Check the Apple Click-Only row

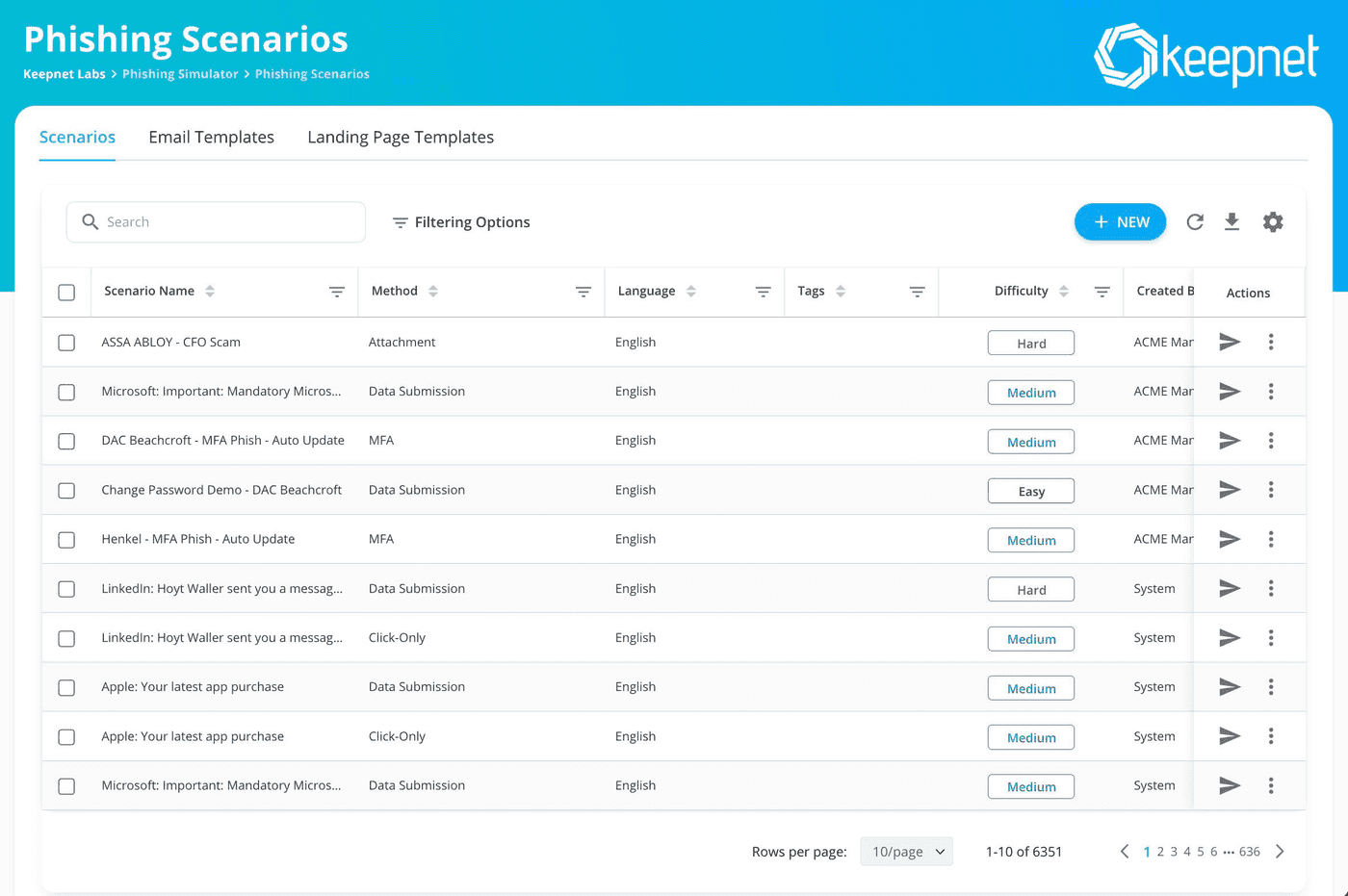coord(66,737)
